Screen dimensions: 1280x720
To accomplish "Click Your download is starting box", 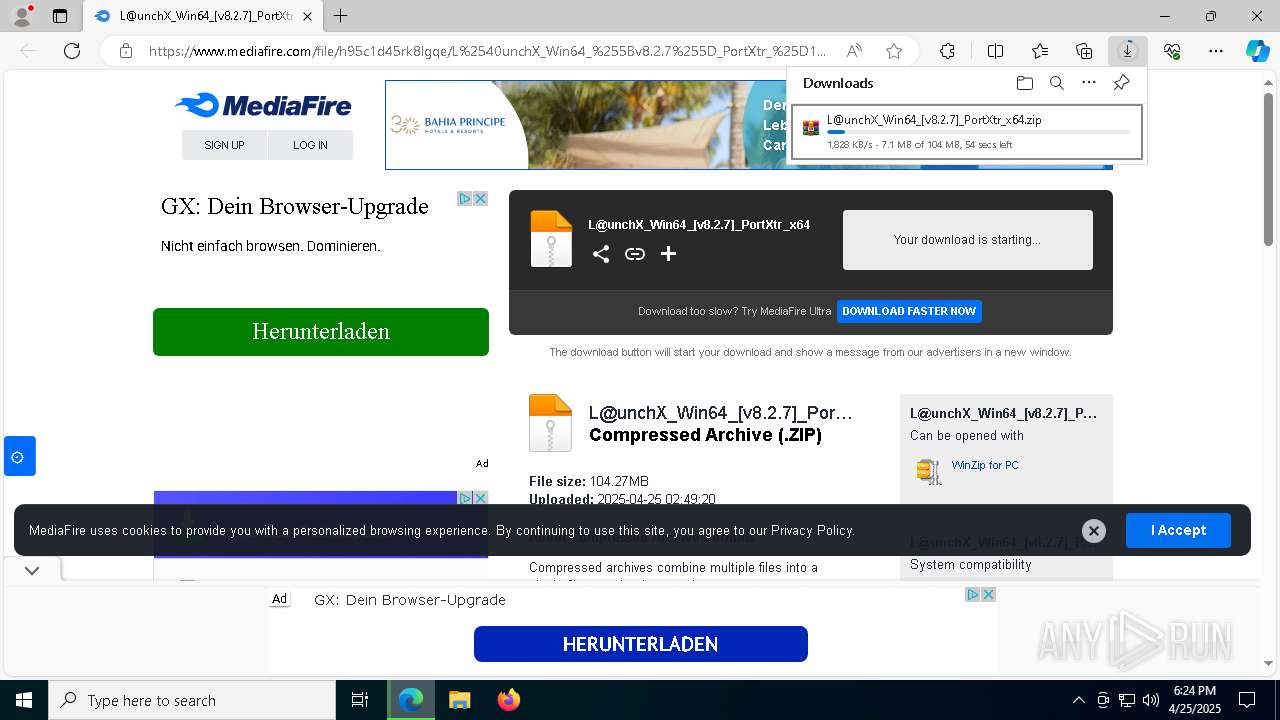I will pos(967,240).
